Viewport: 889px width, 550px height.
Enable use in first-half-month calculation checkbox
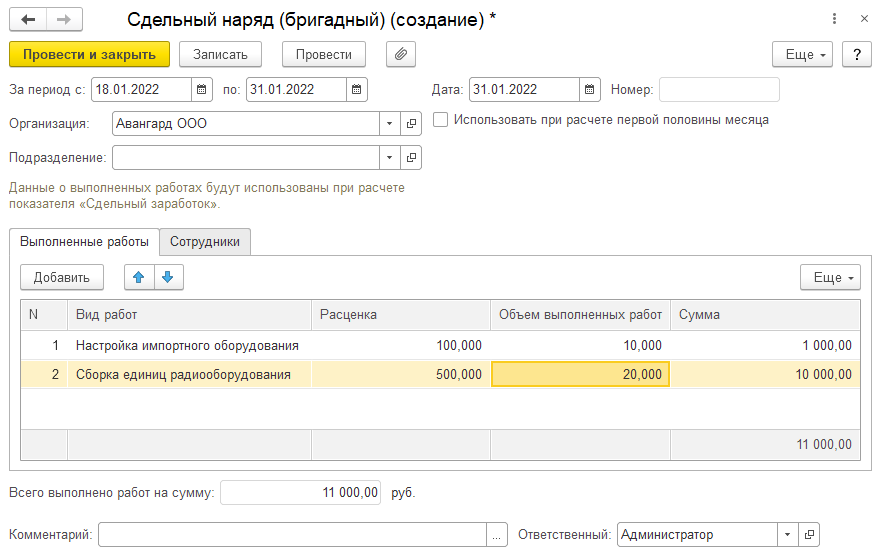click(441, 120)
